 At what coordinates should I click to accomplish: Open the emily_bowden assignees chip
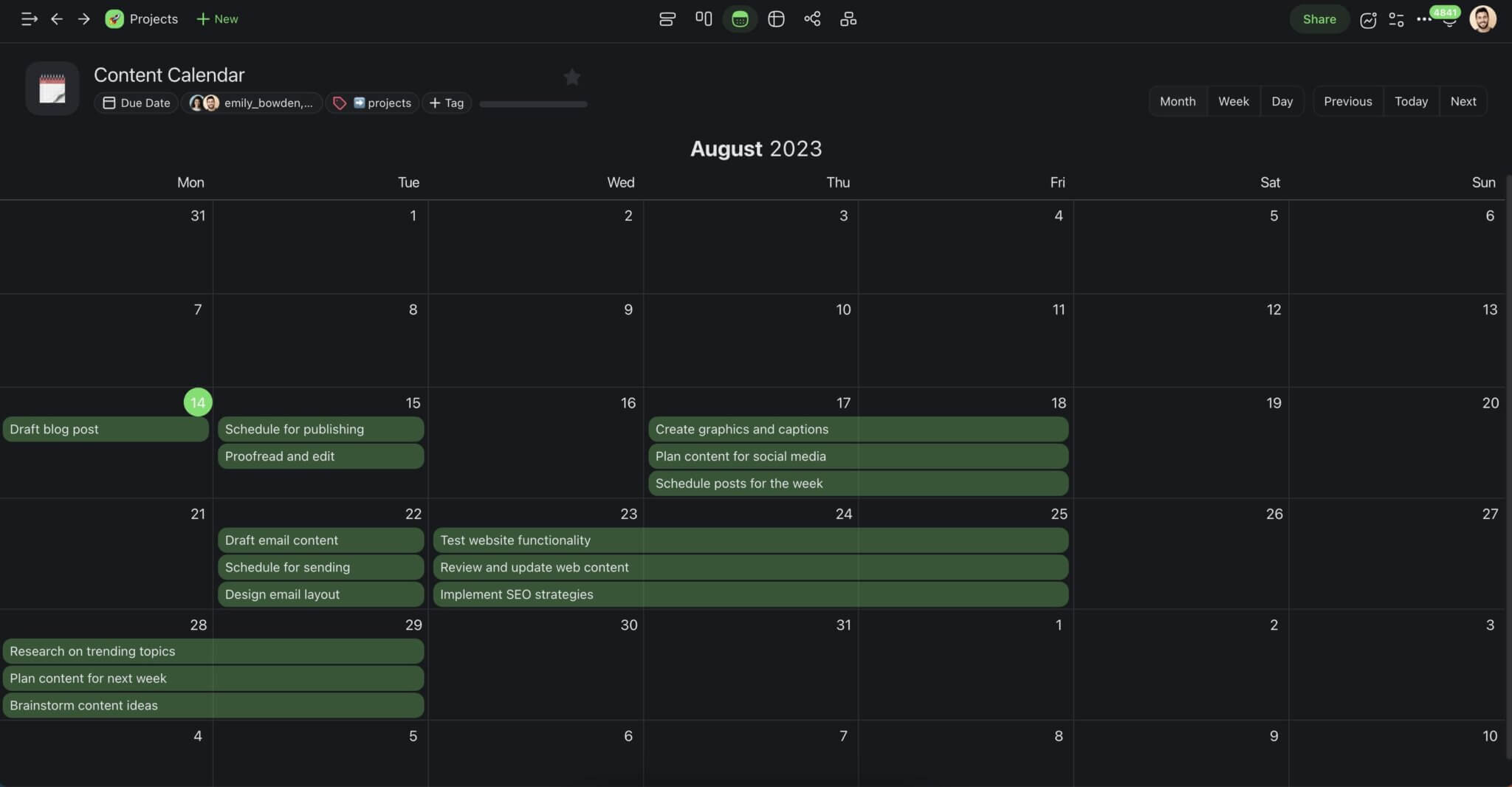tap(252, 103)
